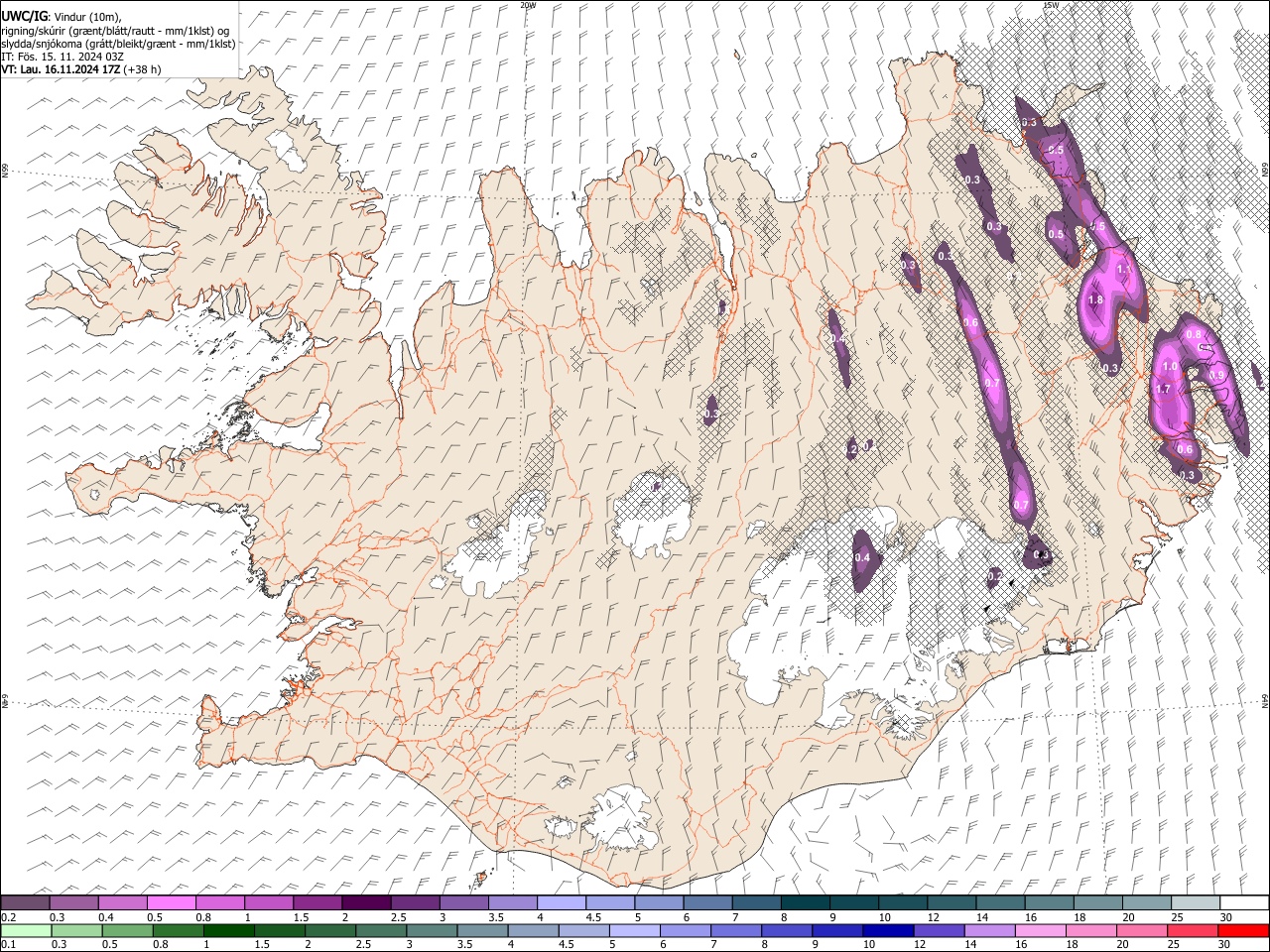1270x952 pixels.
Task: Select the pale green 0.1 swatch in the rain scale
Action: click(x=26, y=931)
